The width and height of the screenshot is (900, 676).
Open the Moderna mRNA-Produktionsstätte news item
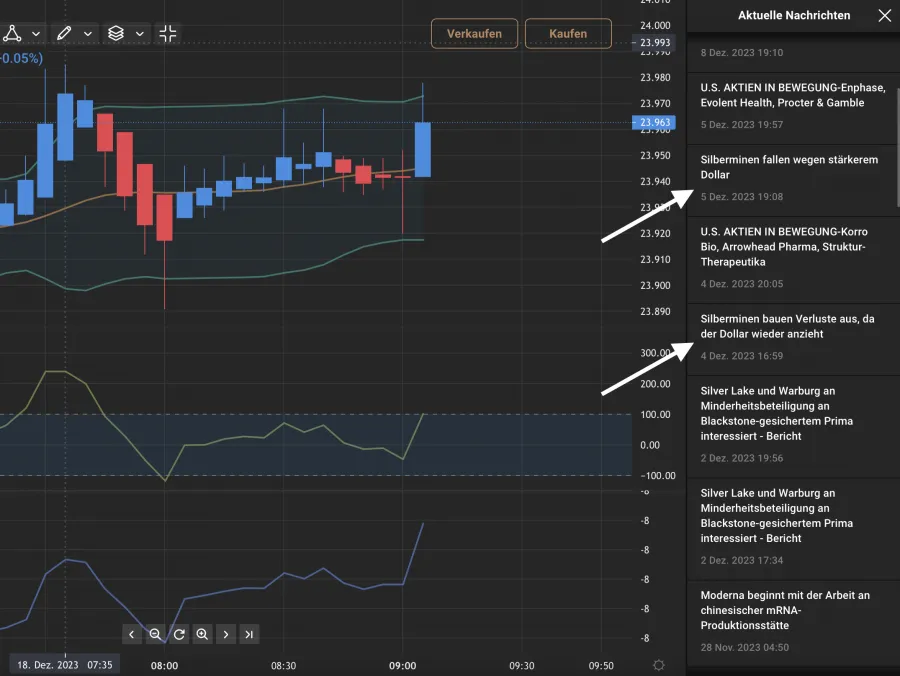pos(784,610)
